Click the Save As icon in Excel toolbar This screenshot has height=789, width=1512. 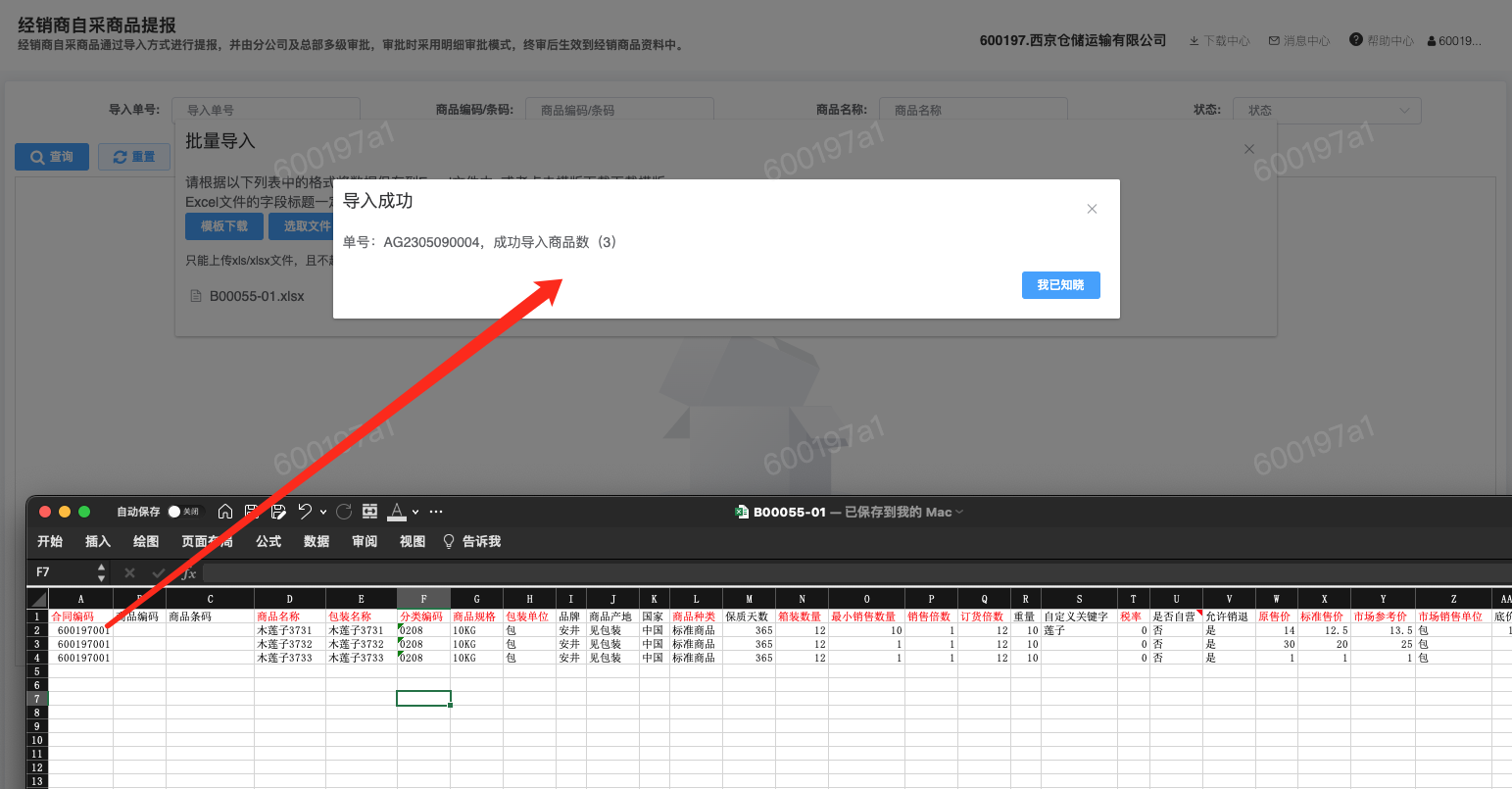(x=278, y=512)
